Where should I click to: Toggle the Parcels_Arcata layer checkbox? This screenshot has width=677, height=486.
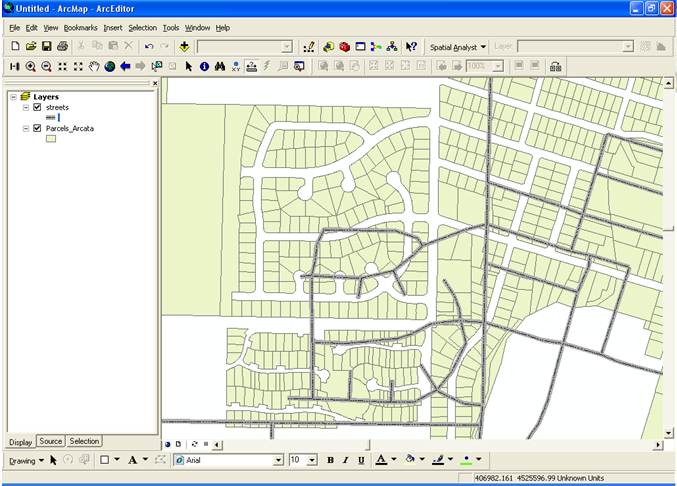(x=37, y=129)
